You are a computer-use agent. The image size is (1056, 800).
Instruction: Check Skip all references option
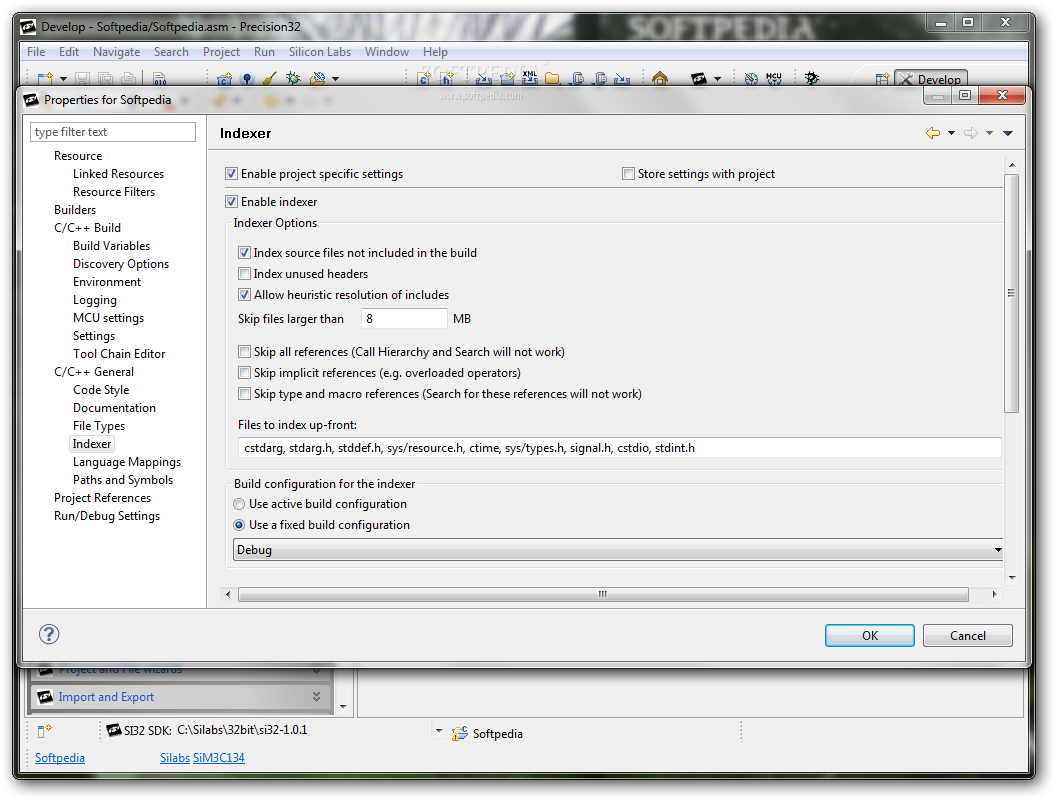pyautogui.click(x=244, y=352)
